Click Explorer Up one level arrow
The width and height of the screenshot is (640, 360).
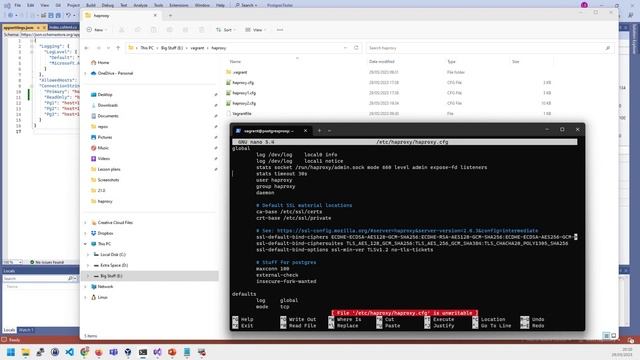[x=118, y=48]
